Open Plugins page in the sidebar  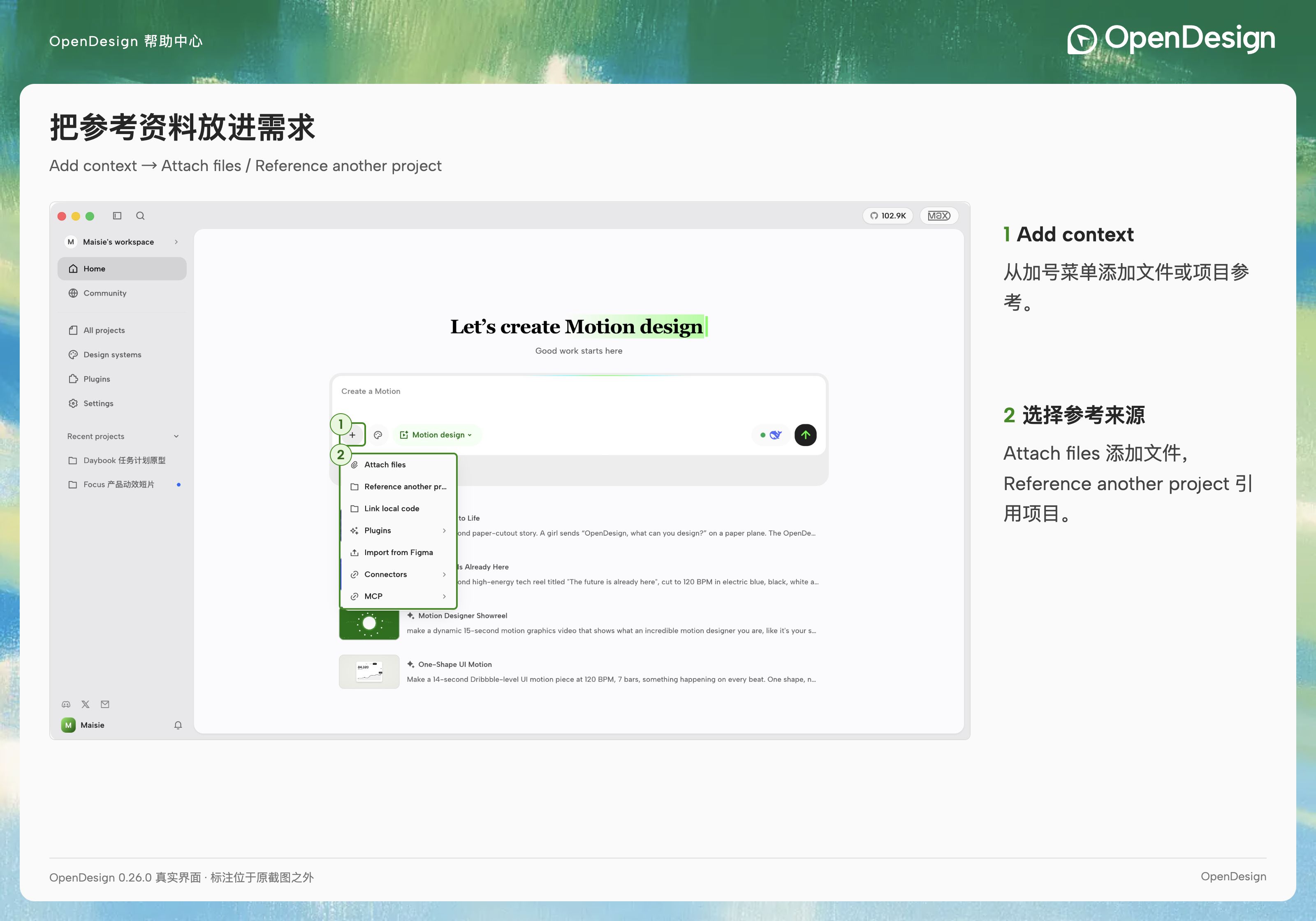click(122, 379)
